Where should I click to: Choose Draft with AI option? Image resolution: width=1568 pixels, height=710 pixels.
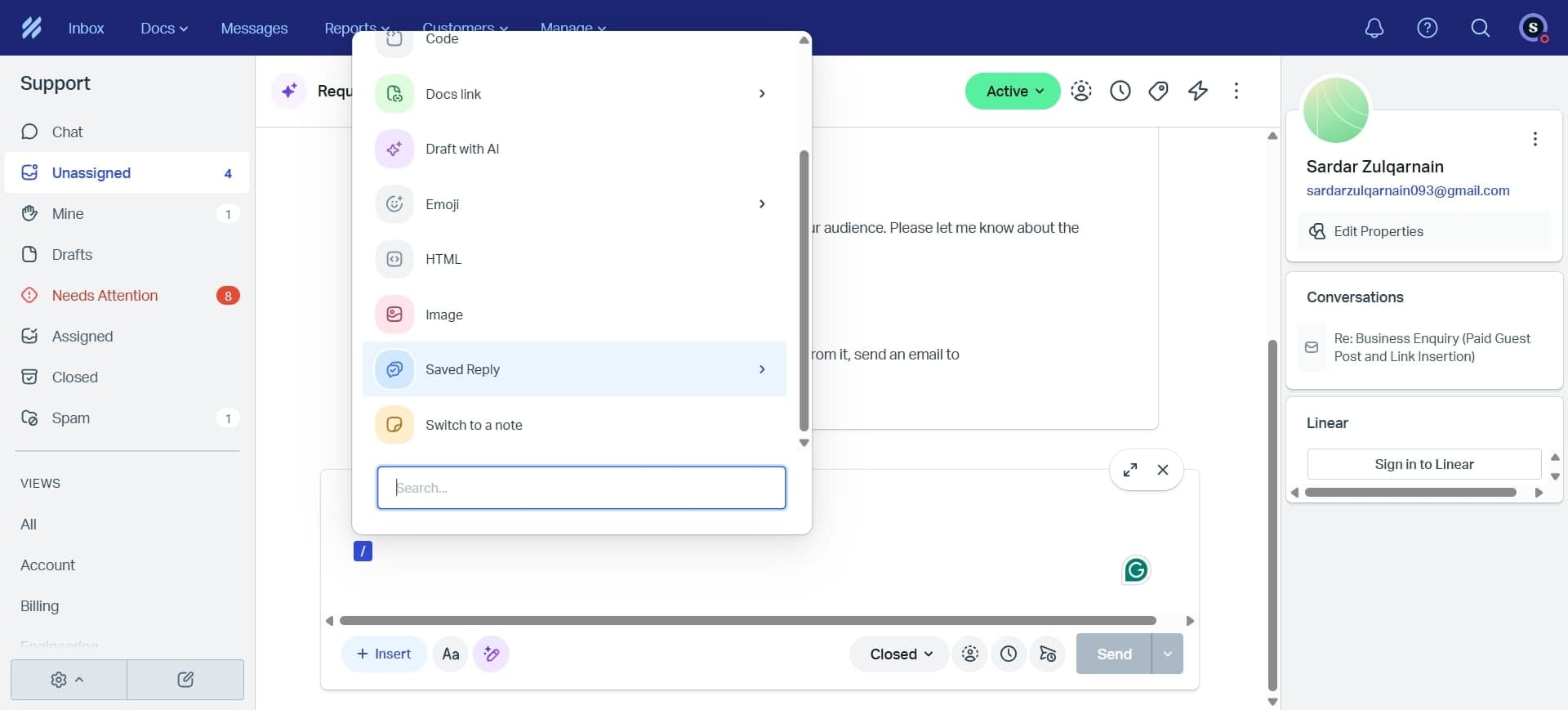(x=574, y=149)
